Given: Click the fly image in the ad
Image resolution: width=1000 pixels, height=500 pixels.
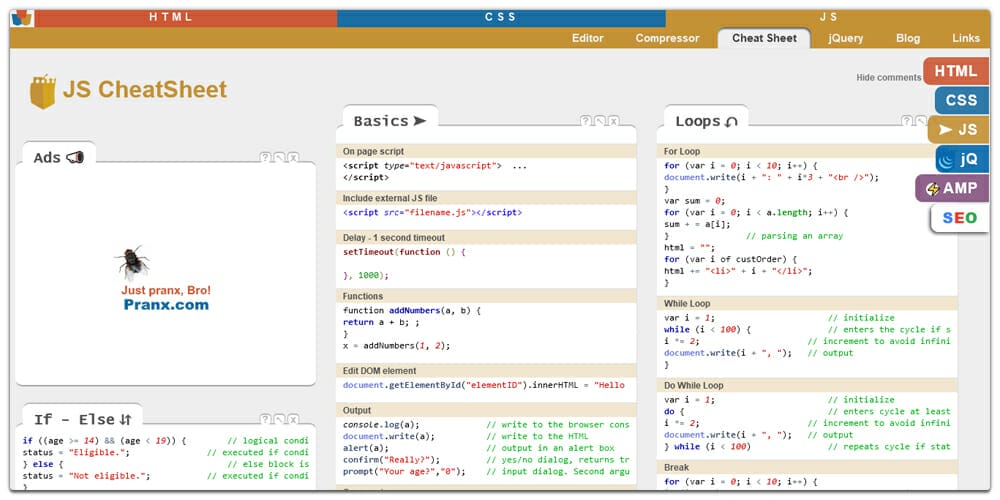Looking at the screenshot, I should click(x=133, y=263).
